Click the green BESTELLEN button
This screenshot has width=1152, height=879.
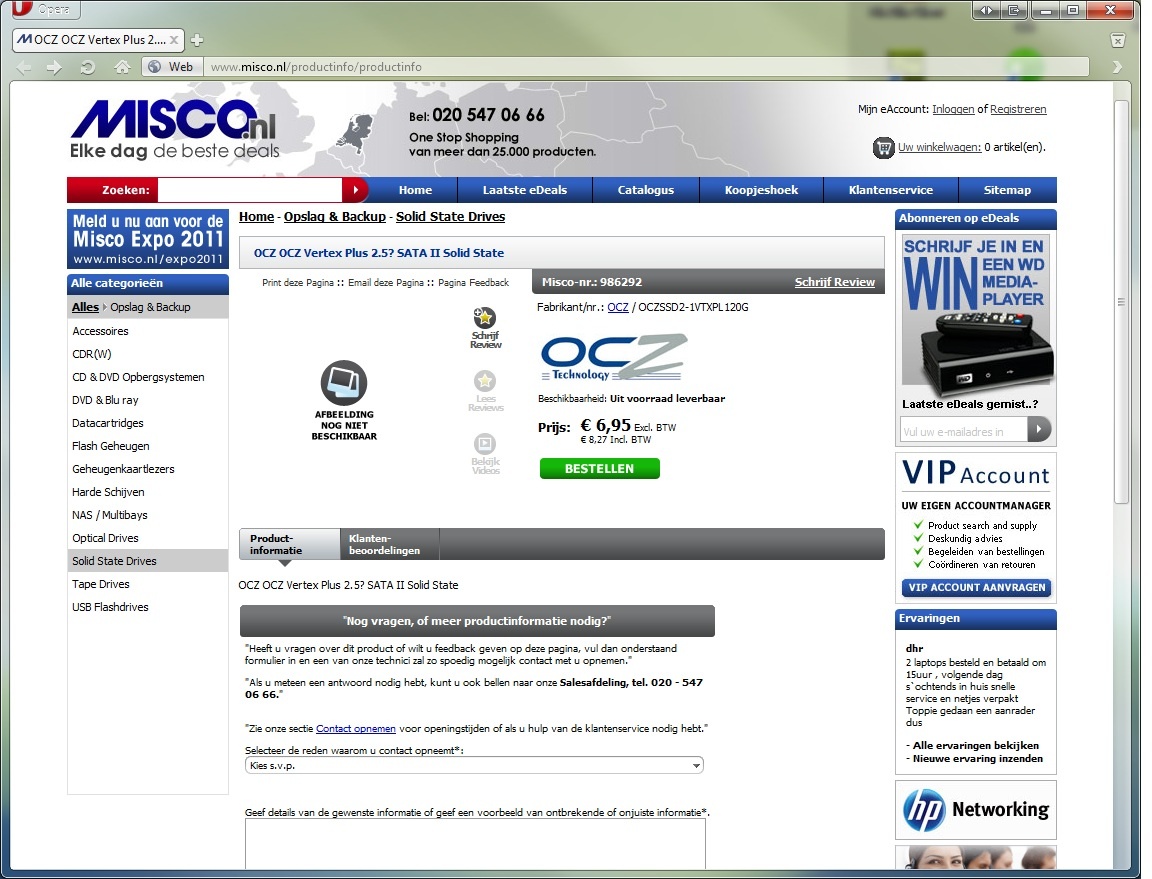(600, 469)
